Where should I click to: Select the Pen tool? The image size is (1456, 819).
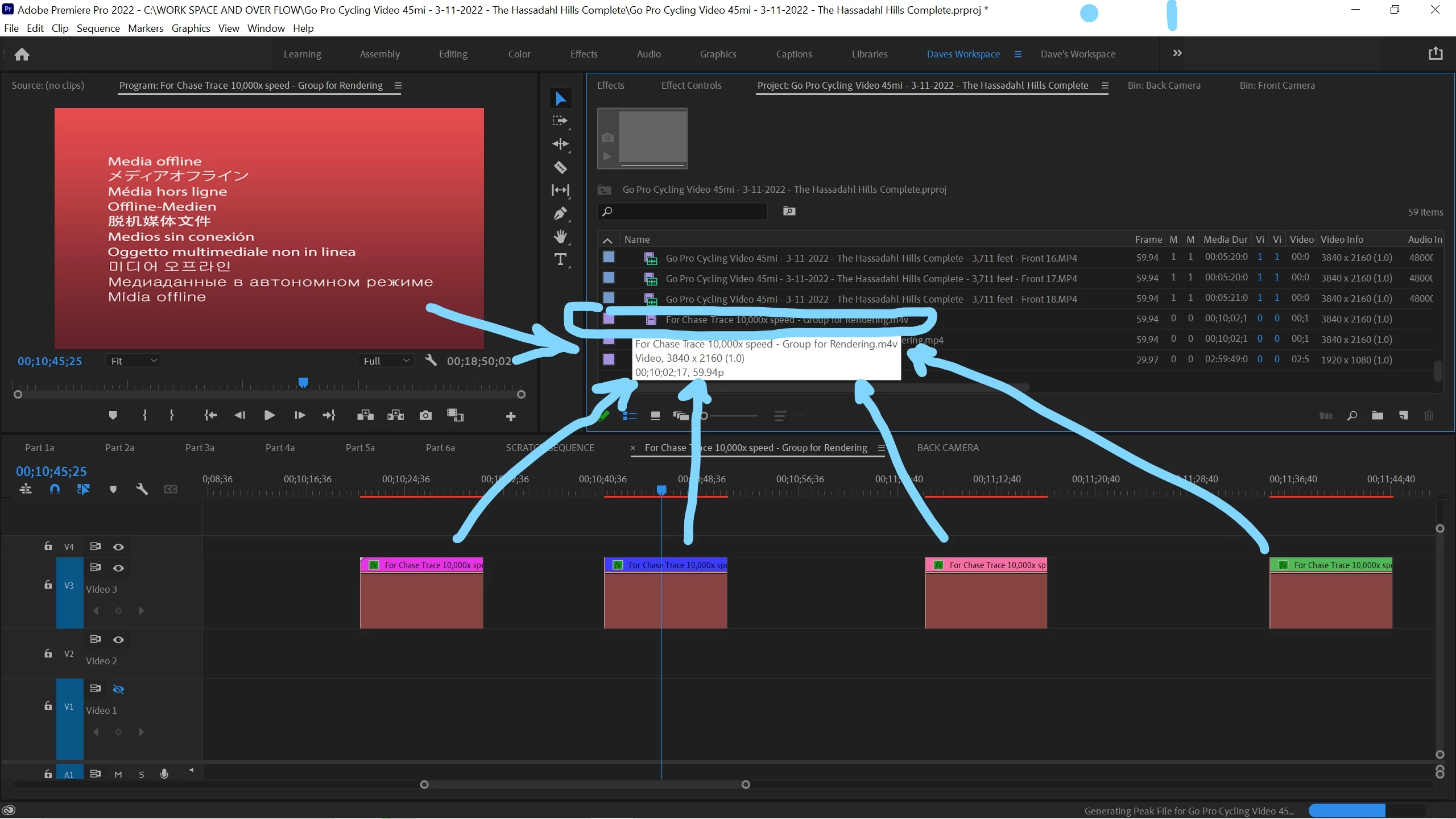(560, 213)
